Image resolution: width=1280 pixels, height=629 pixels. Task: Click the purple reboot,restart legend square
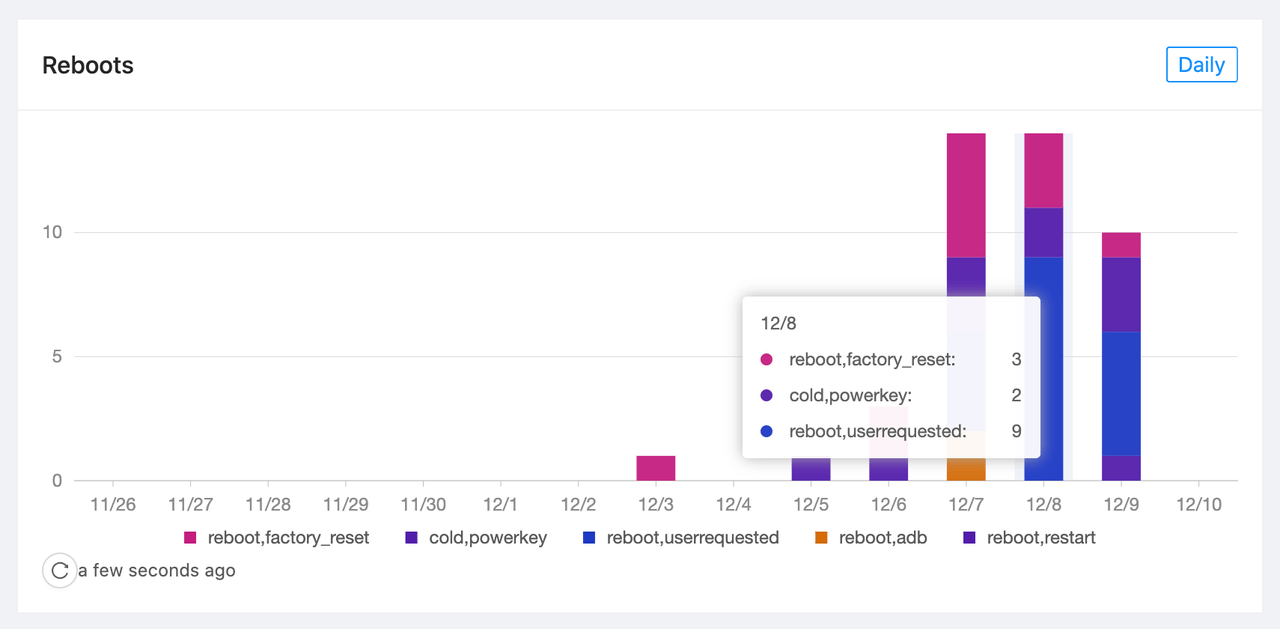pyautogui.click(x=969, y=538)
